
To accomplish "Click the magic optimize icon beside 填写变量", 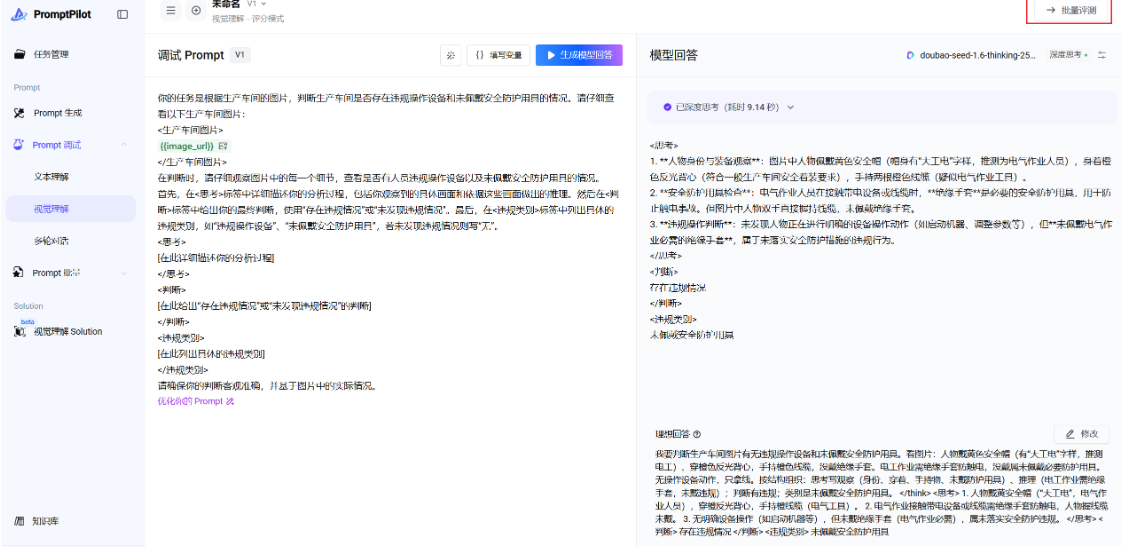I will pos(451,55).
